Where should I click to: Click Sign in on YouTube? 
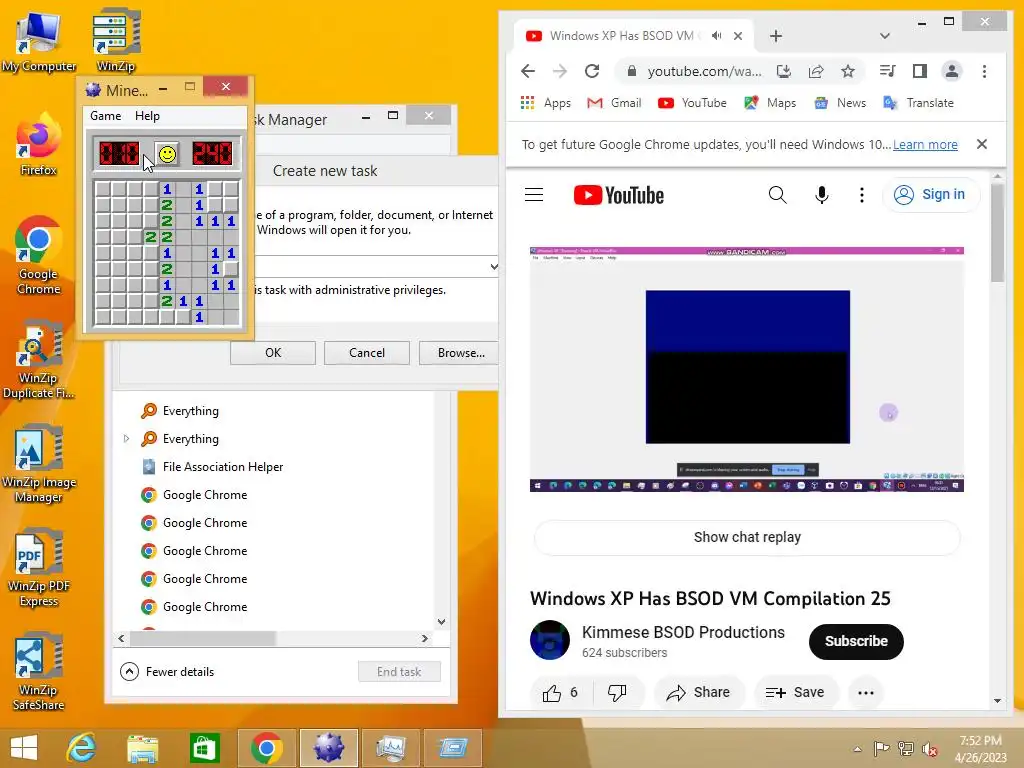point(931,195)
